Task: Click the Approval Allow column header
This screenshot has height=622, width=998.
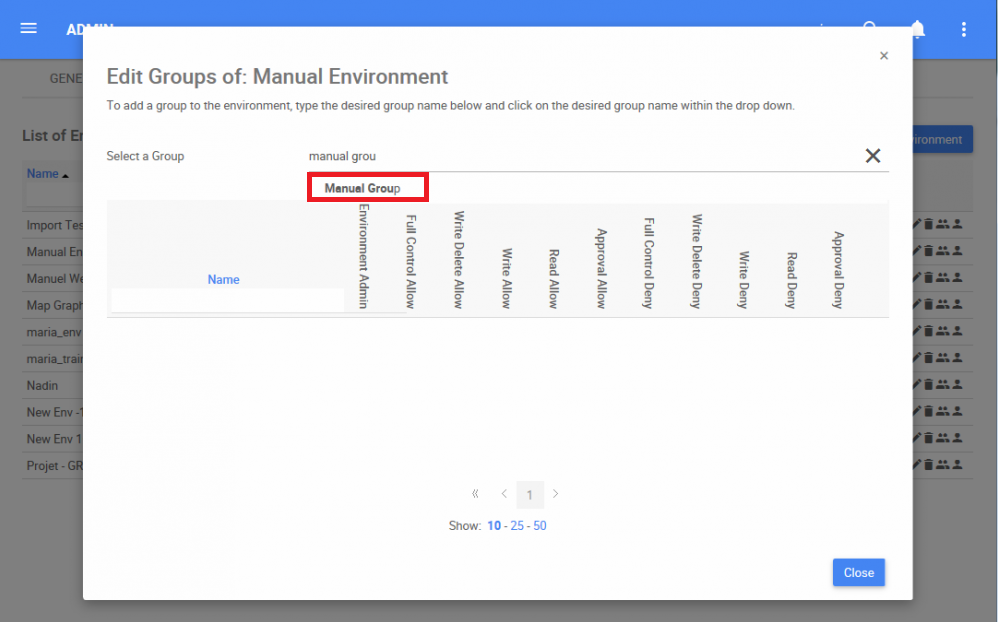Action: [x=601, y=269]
